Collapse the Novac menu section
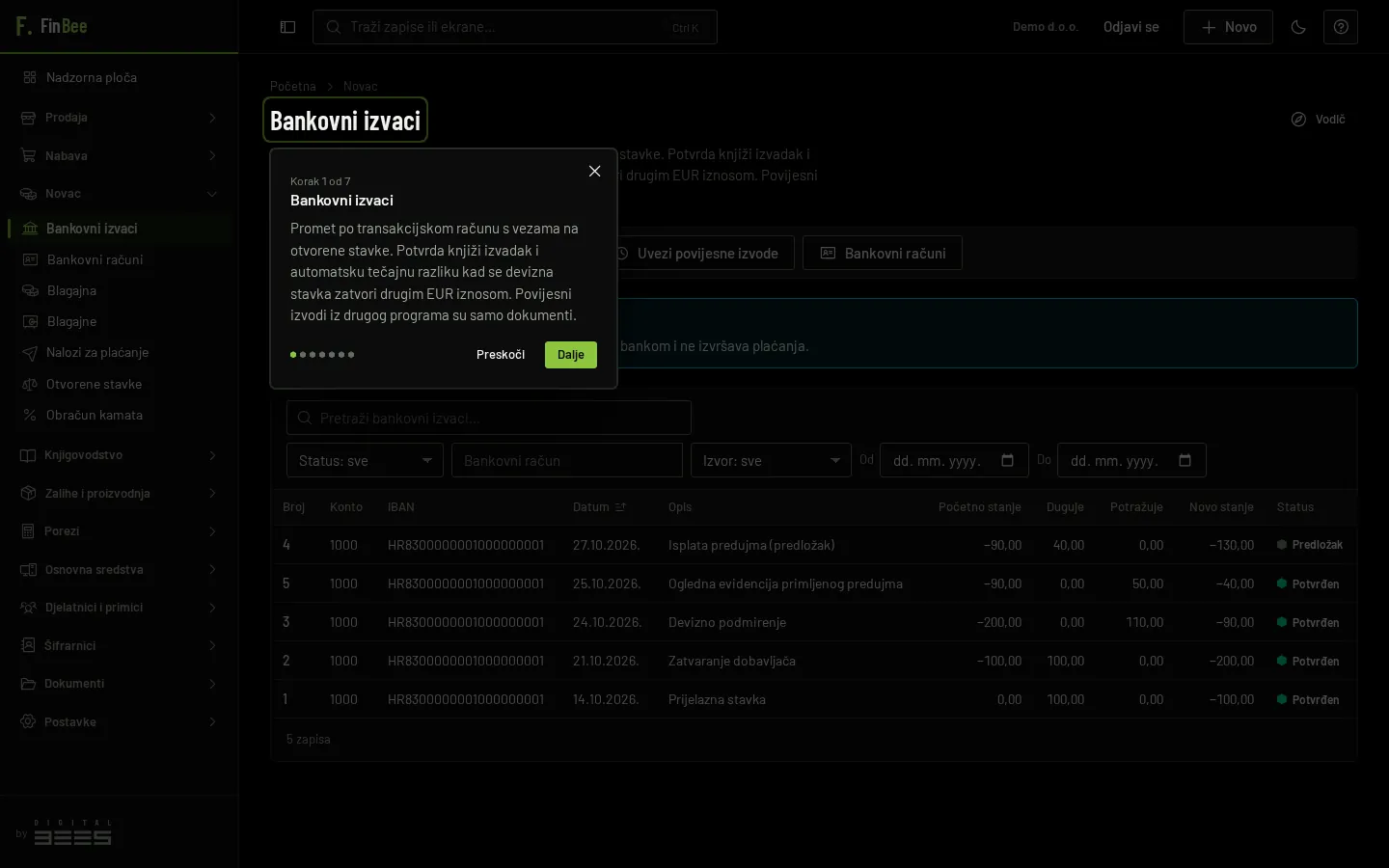Screen dimensions: 1389x868 pos(119,194)
